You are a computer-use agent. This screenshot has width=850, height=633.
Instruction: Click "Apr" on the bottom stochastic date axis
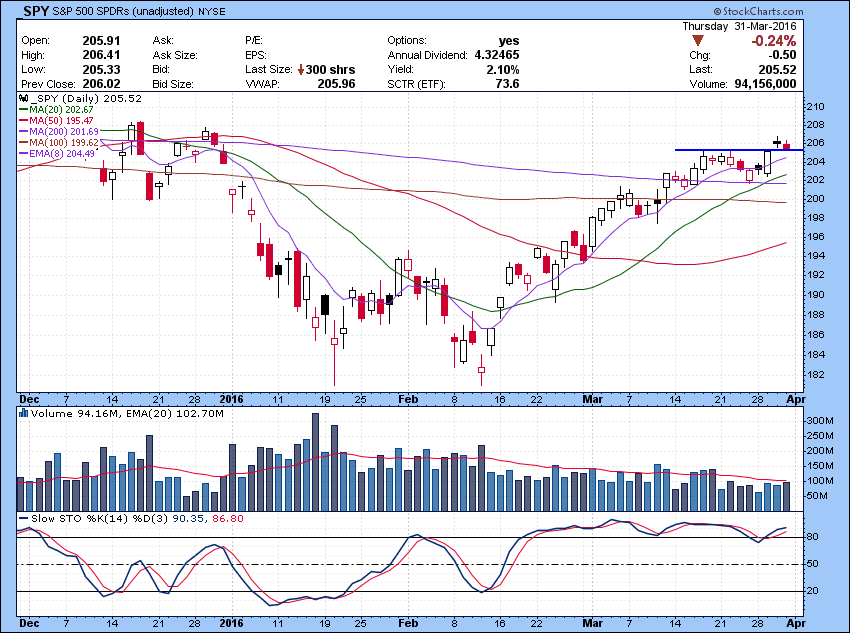pyautogui.click(x=796, y=623)
